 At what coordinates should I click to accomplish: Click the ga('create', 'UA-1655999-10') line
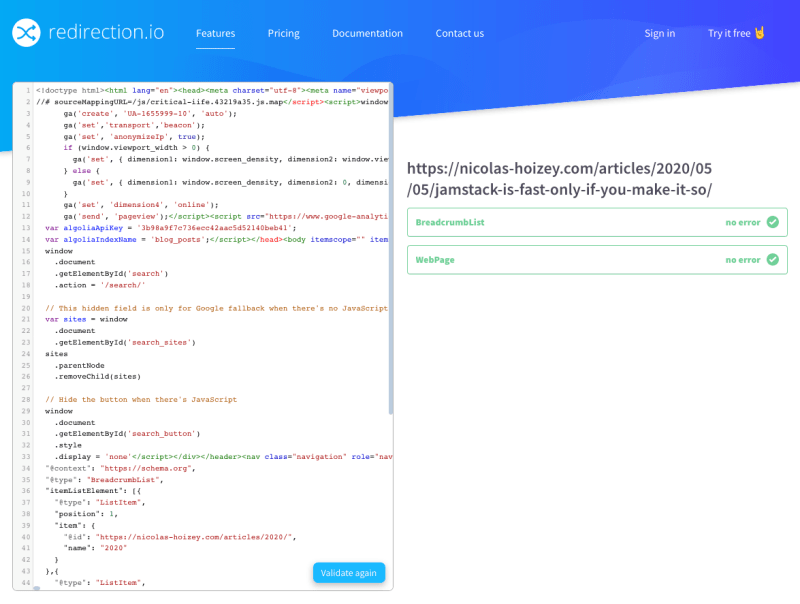tap(150, 113)
